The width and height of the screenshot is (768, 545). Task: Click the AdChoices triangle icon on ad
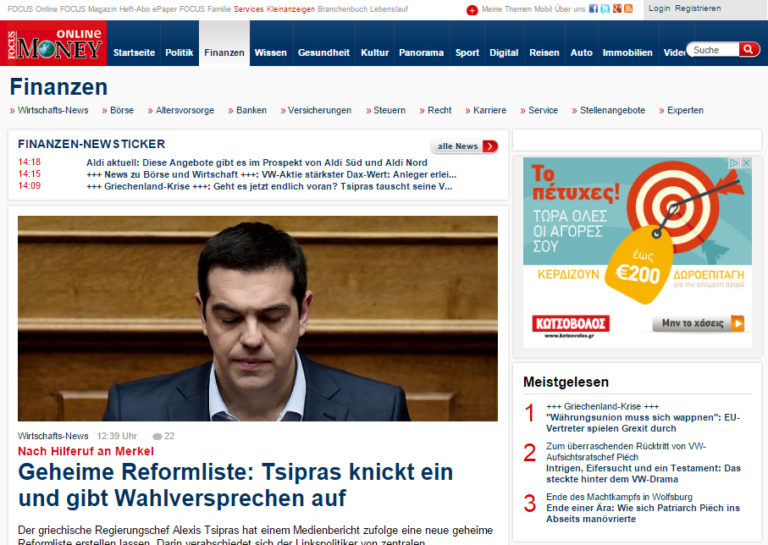[x=734, y=163]
